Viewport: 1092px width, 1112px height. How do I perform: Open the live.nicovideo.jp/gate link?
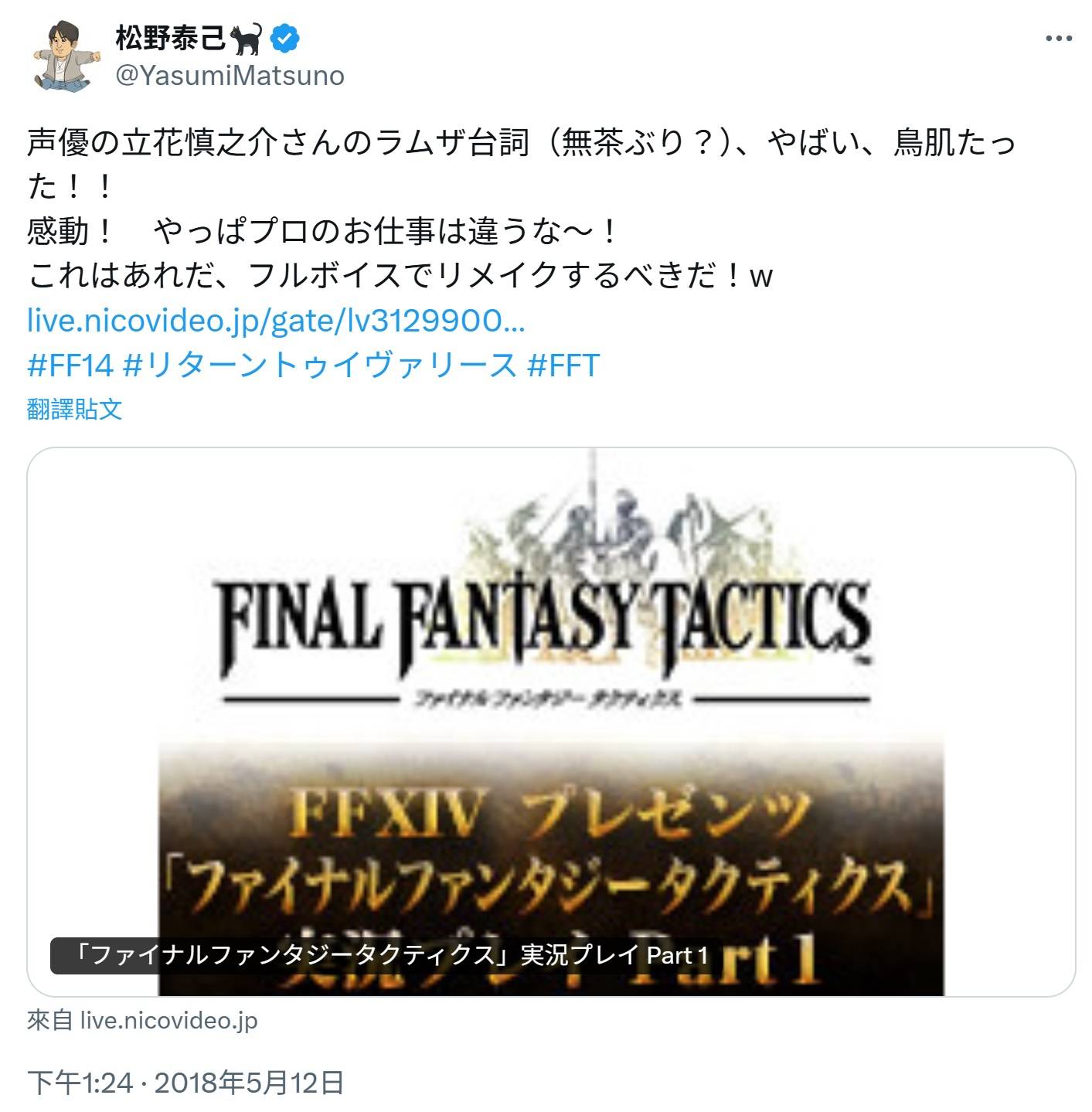[x=276, y=321]
